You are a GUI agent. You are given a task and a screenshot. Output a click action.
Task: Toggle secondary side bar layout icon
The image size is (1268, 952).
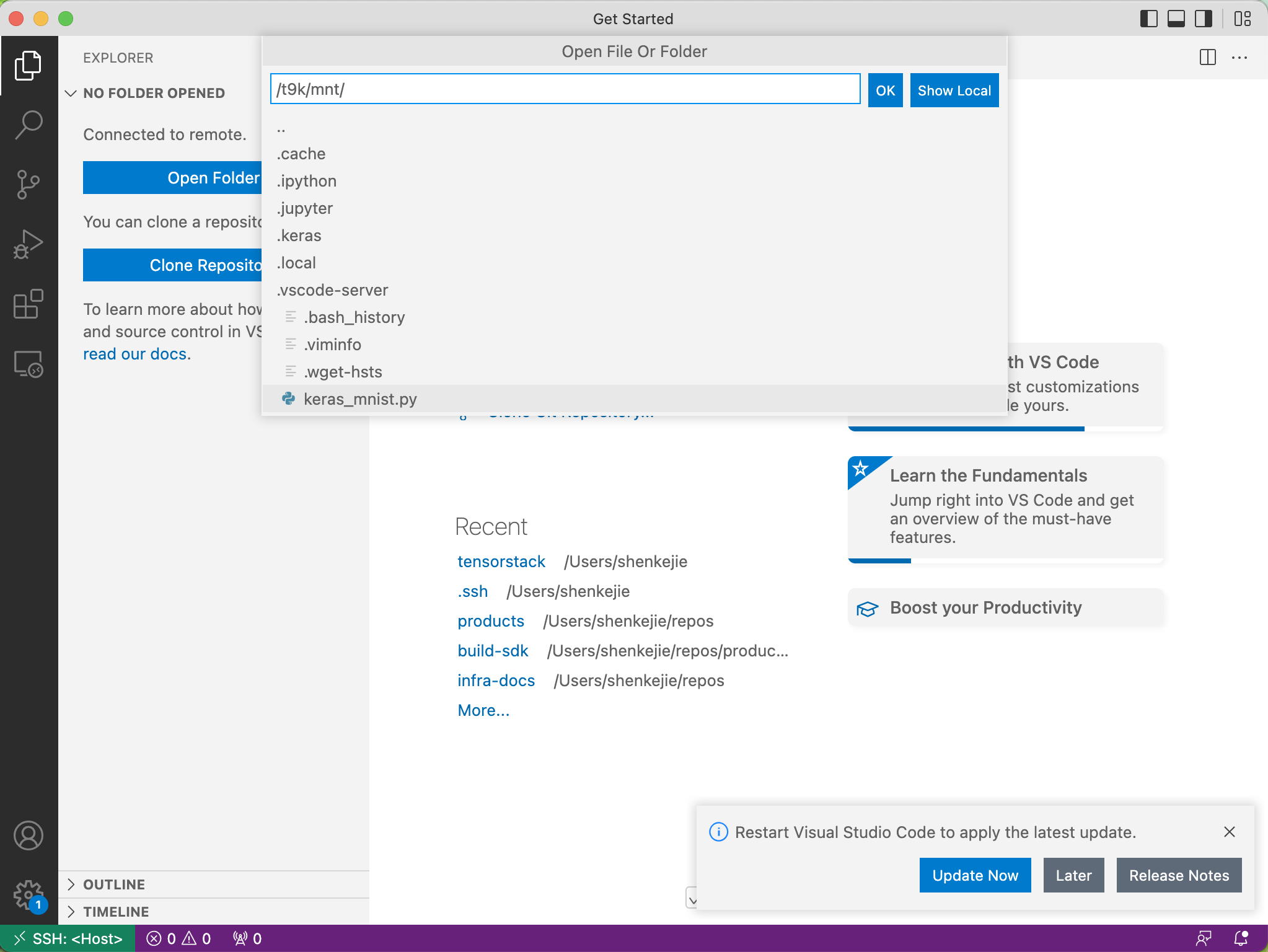tap(1204, 19)
